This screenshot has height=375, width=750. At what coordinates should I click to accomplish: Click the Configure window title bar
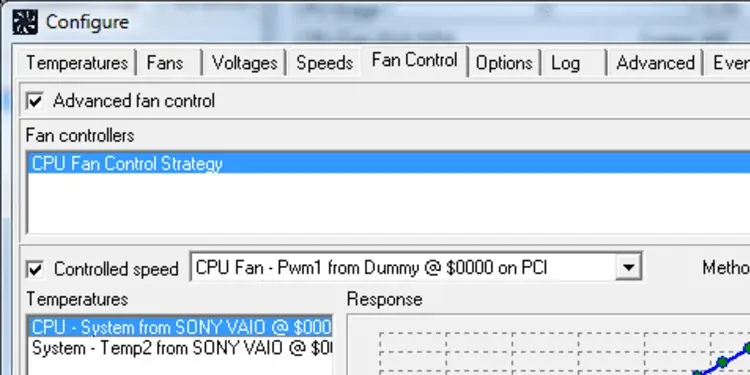click(383, 22)
